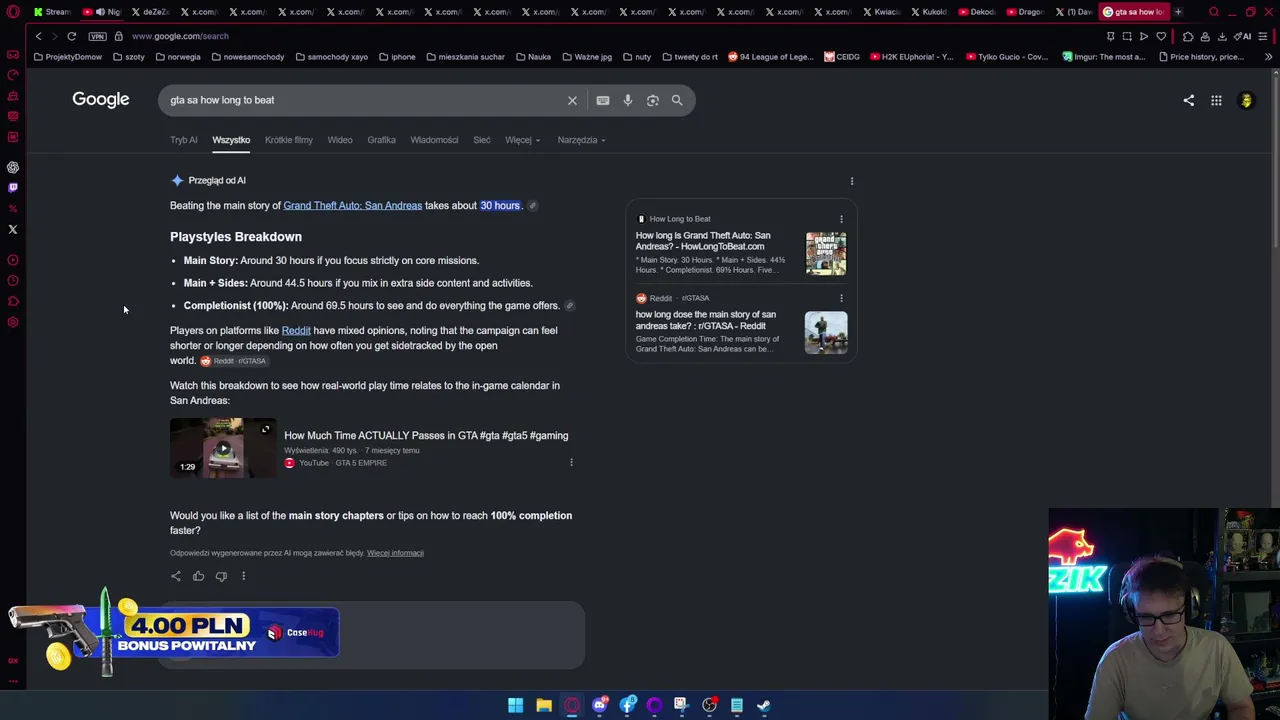Show more bookmarks with the double chevron
The height and width of the screenshot is (720, 1280).
coord(1268,57)
